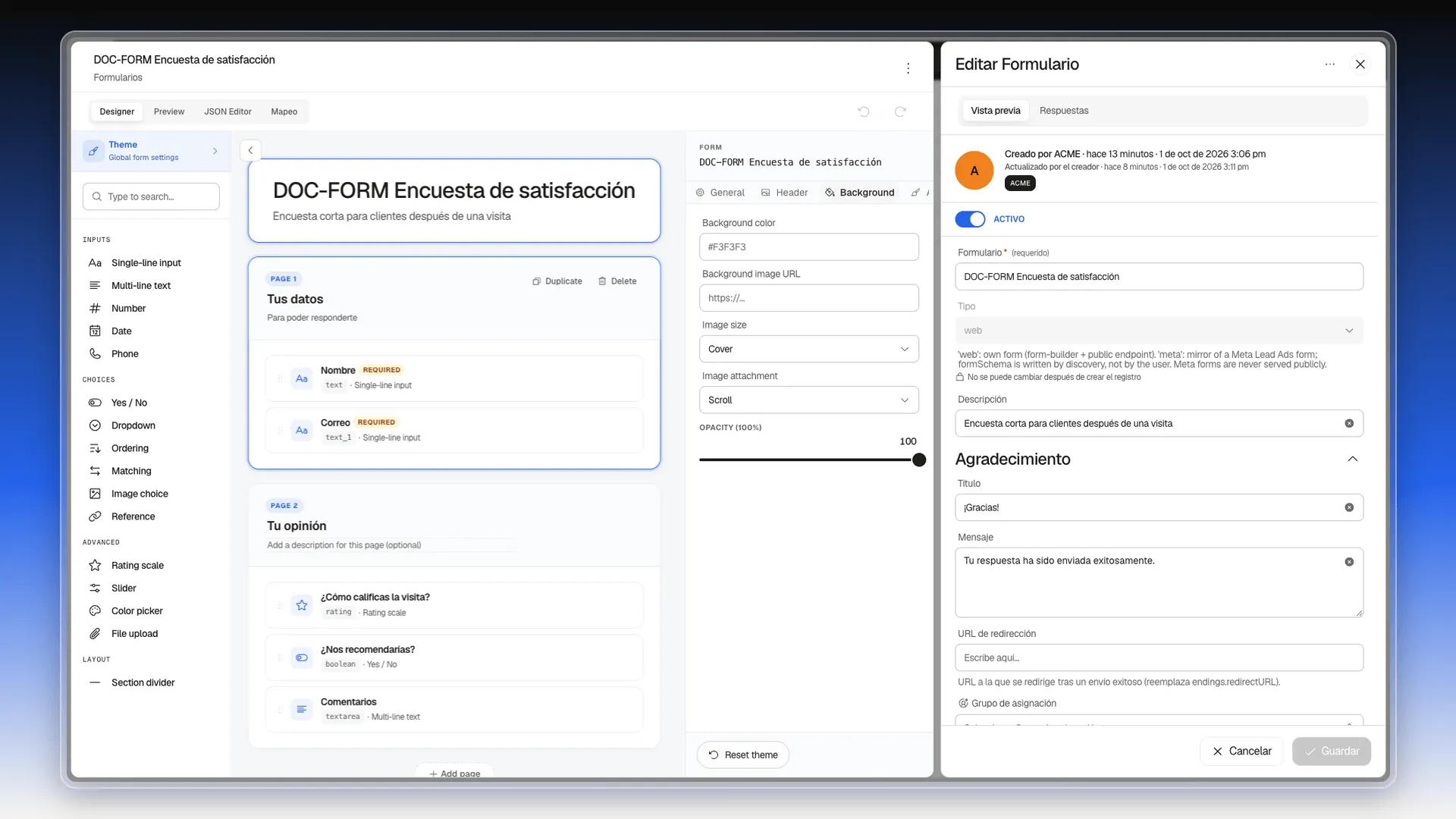This screenshot has height=819, width=1456.
Task: Add a Number hash element
Action: click(128, 308)
